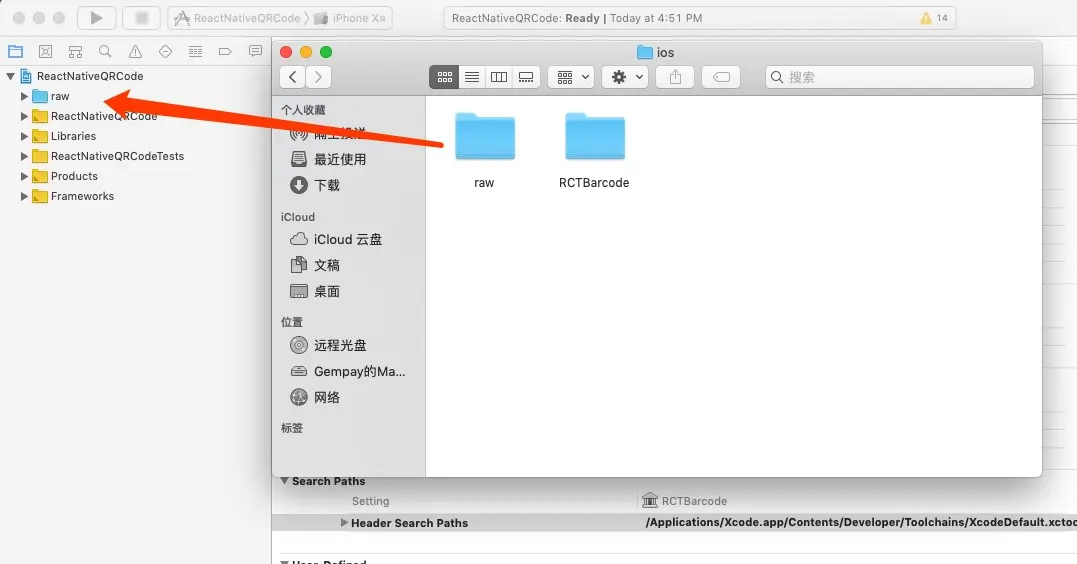Open the Debug navigator icon

click(196, 52)
